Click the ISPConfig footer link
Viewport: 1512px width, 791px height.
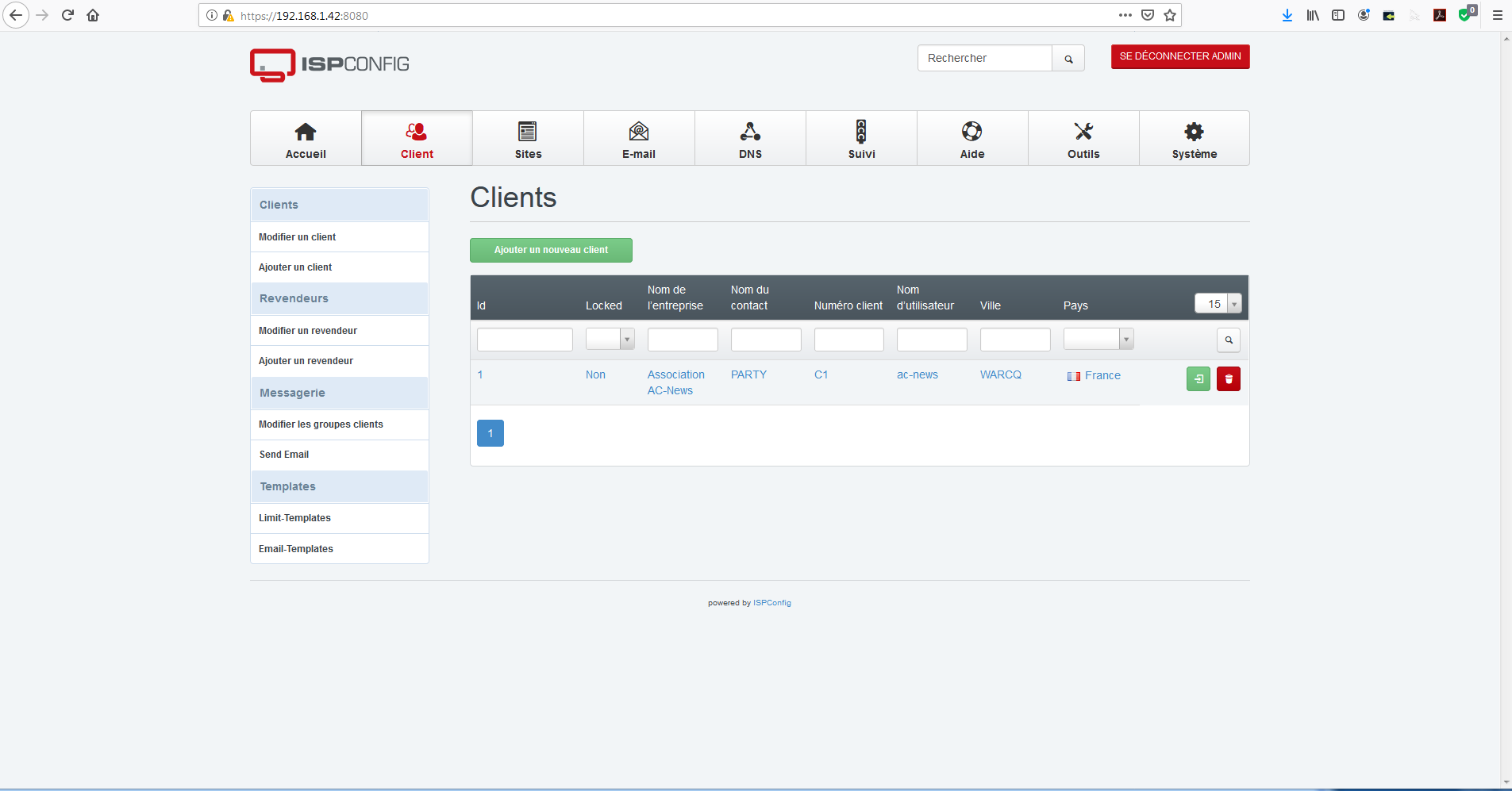tap(772, 603)
